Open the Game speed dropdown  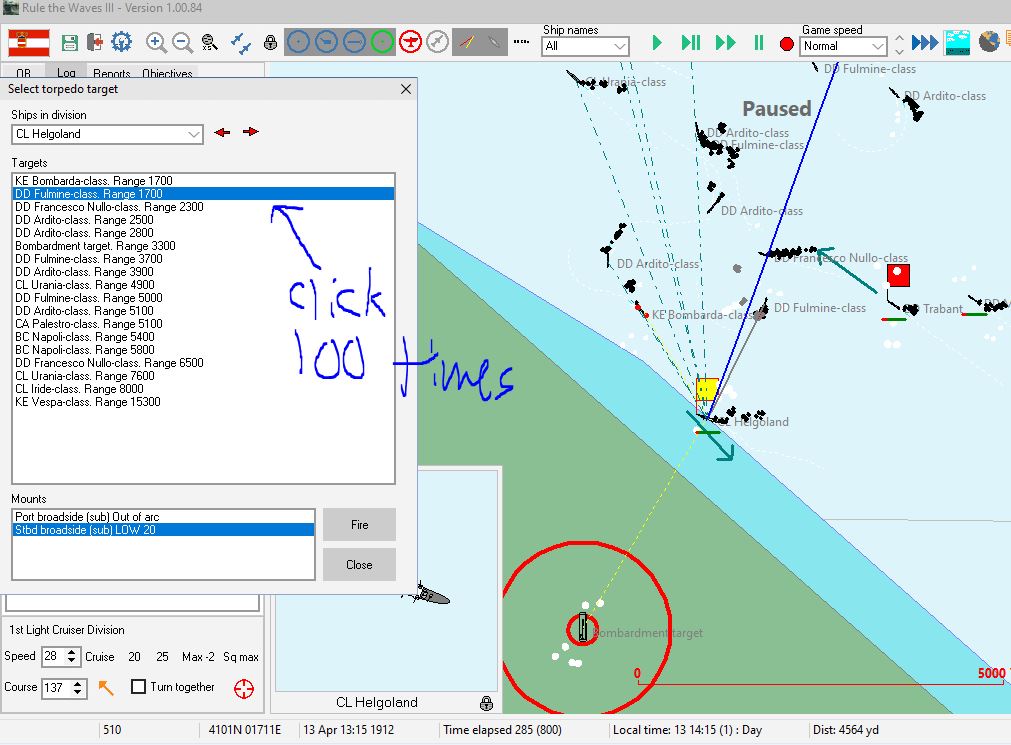(843, 46)
